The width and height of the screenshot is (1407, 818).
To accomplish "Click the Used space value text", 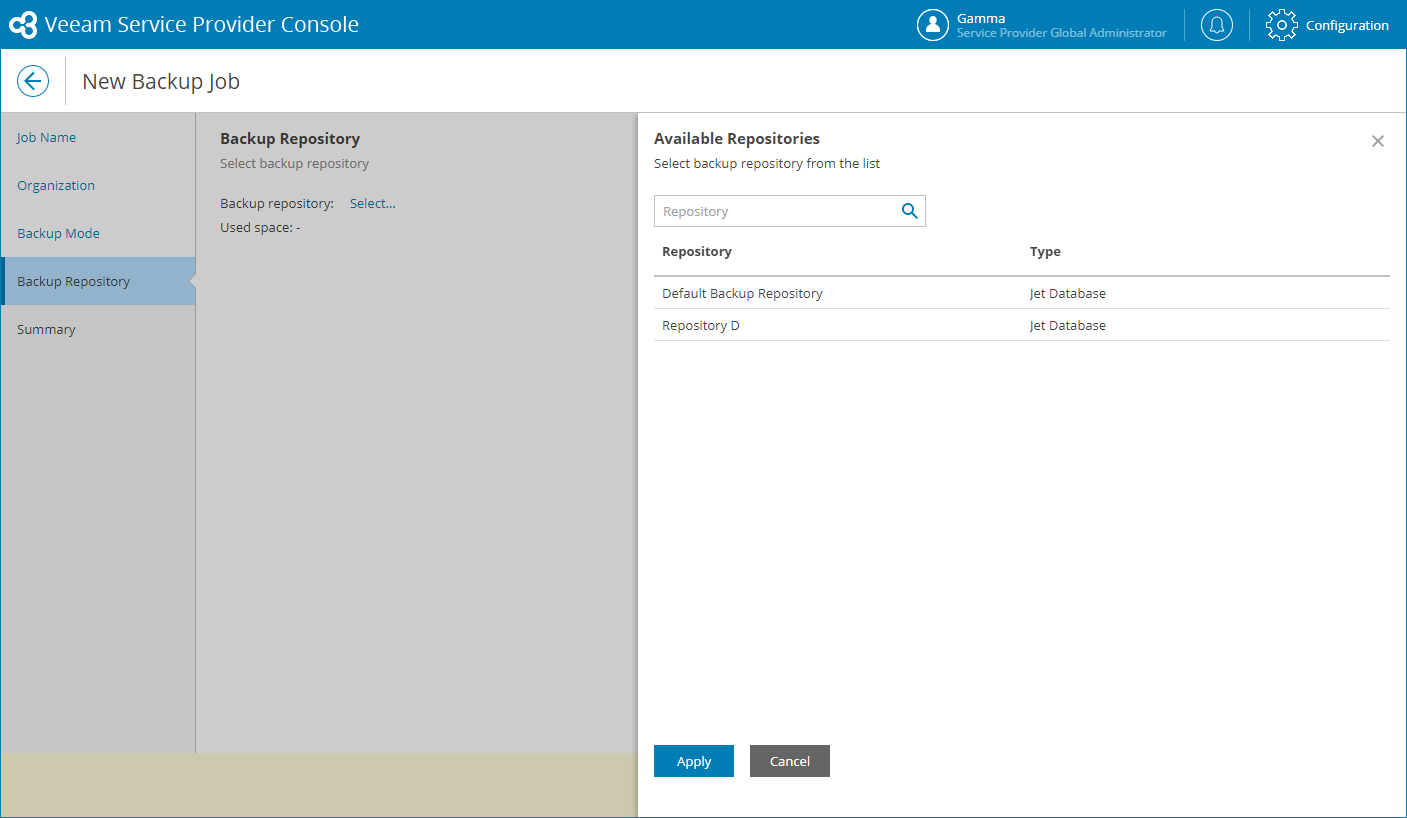I will pyautogui.click(x=298, y=227).
